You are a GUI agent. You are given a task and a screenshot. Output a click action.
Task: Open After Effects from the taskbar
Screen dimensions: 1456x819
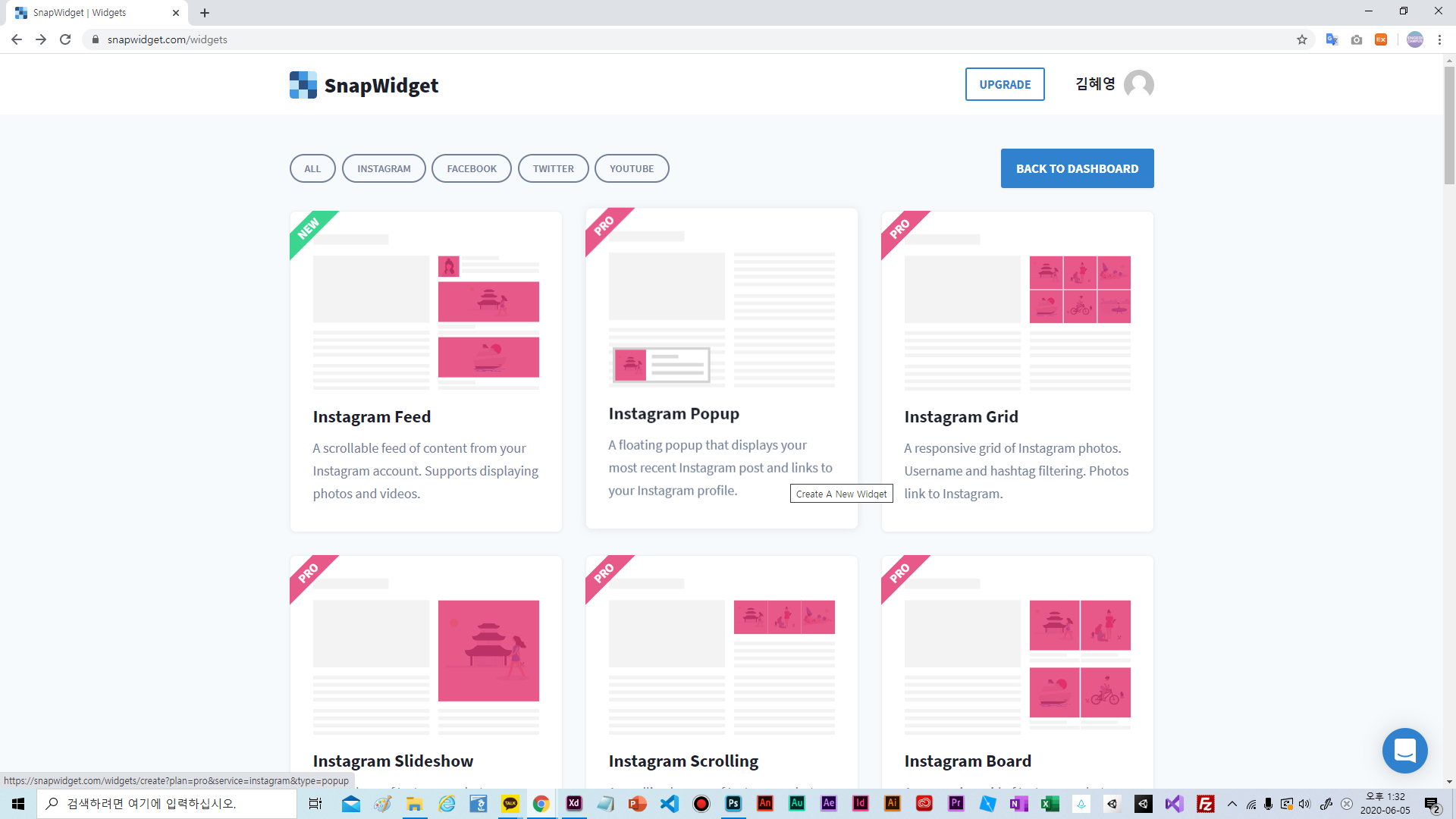(829, 803)
